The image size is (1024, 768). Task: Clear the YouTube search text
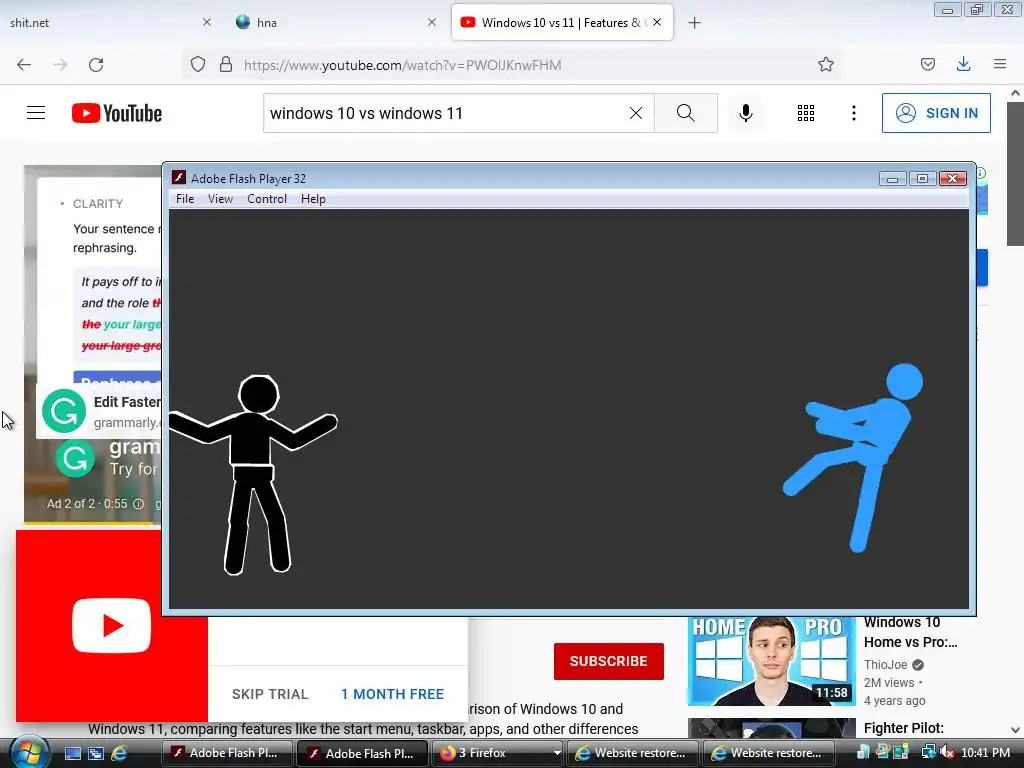[635, 113]
